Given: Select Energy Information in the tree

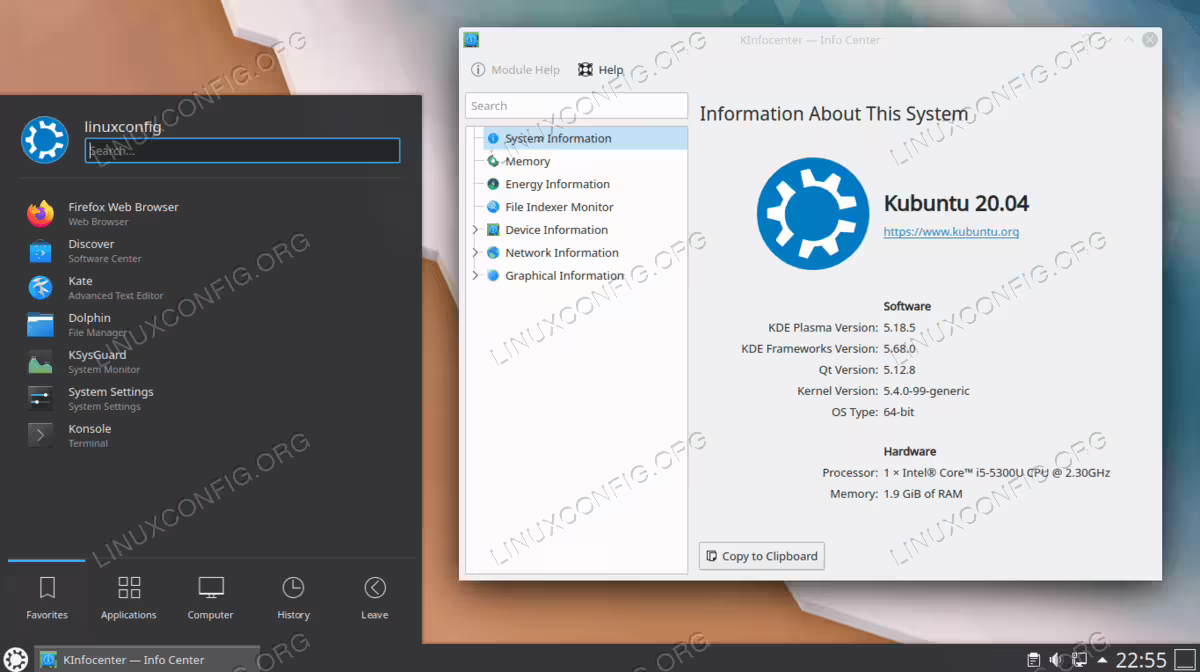Looking at the screenshot, I should [x=557, y=185].
